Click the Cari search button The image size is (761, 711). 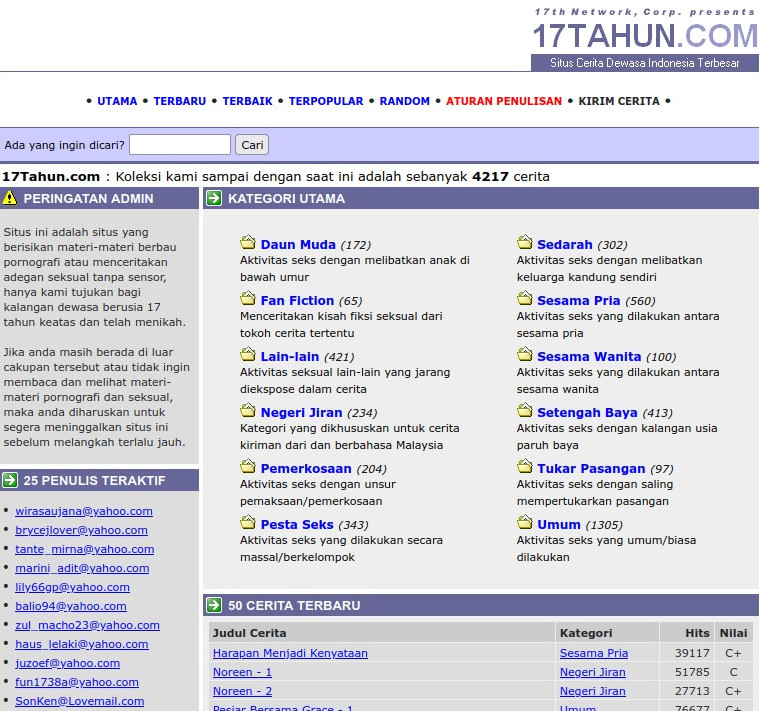252,145
